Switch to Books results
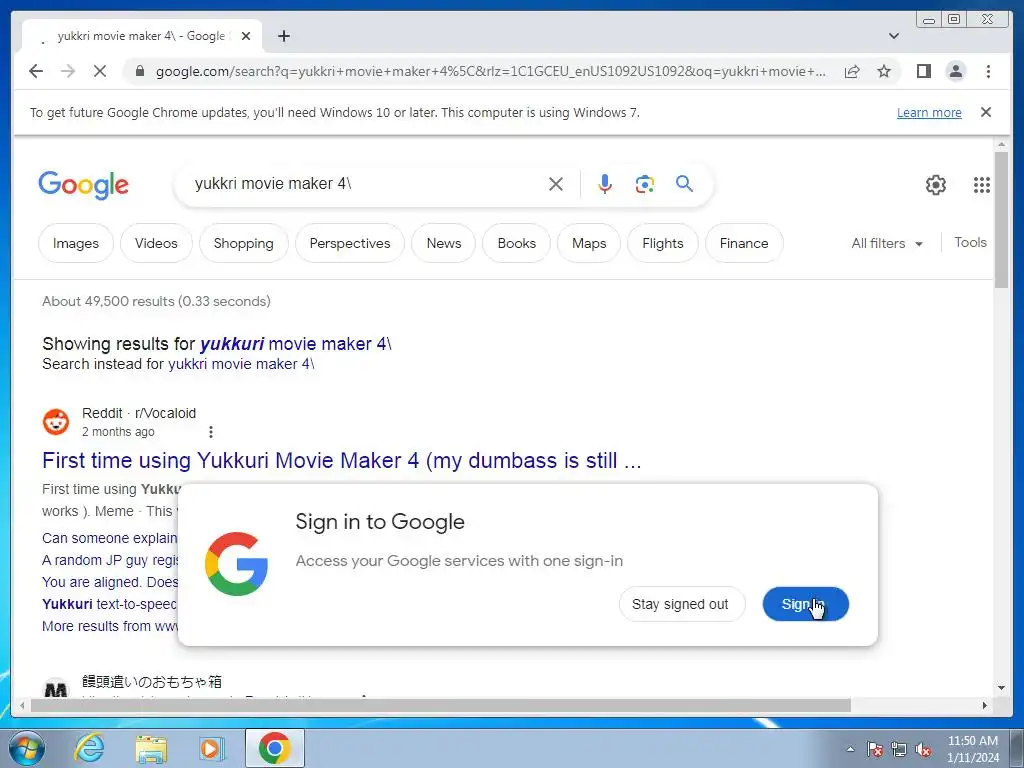 (517, 243)
